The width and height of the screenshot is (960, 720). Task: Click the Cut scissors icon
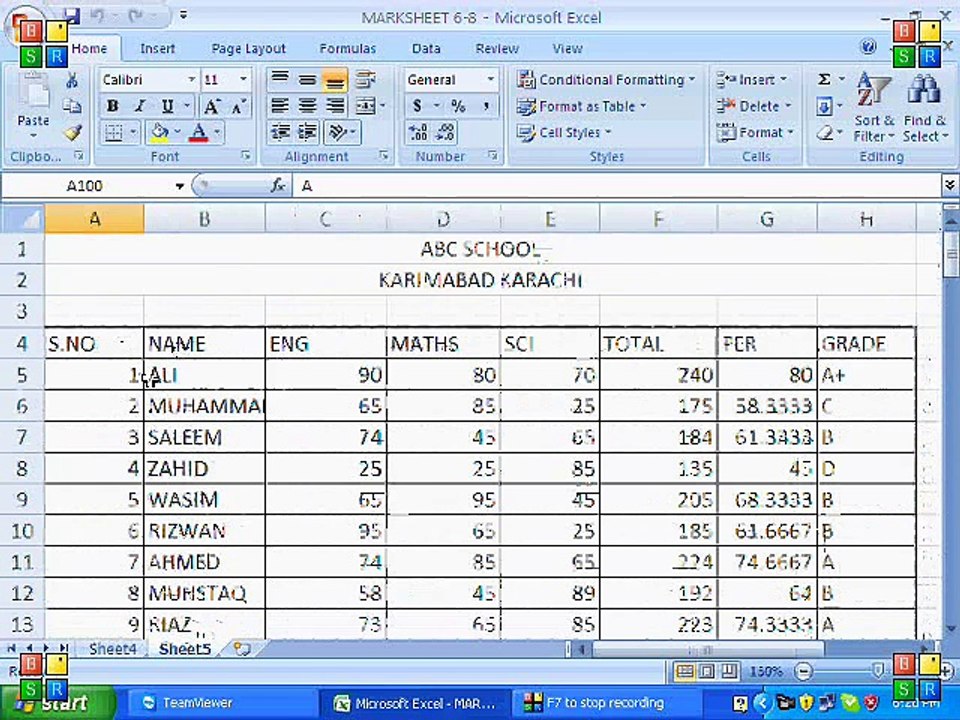point(72,80)
